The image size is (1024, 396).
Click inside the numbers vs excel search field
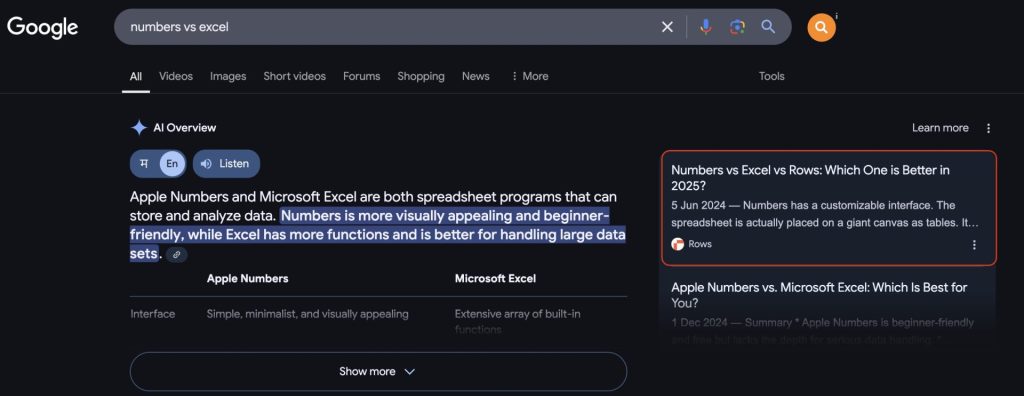click(x=385, y=27)
